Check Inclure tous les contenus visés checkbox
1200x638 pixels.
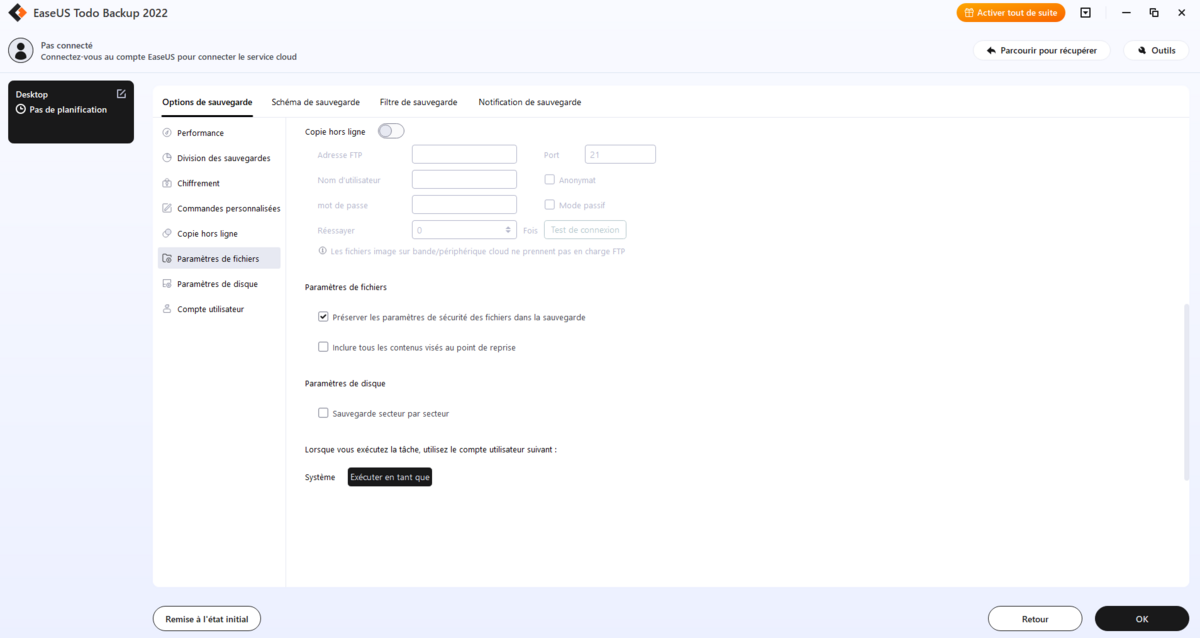(323, 347)
